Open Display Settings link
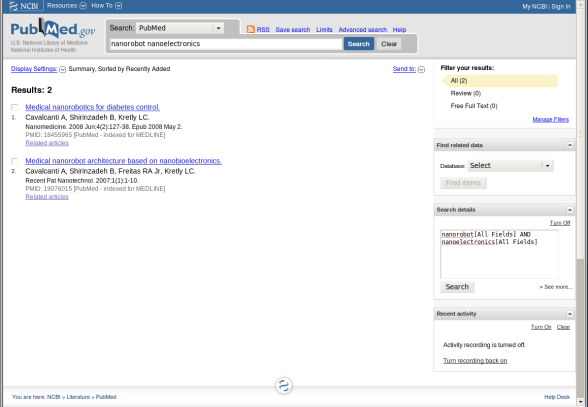 34,69
